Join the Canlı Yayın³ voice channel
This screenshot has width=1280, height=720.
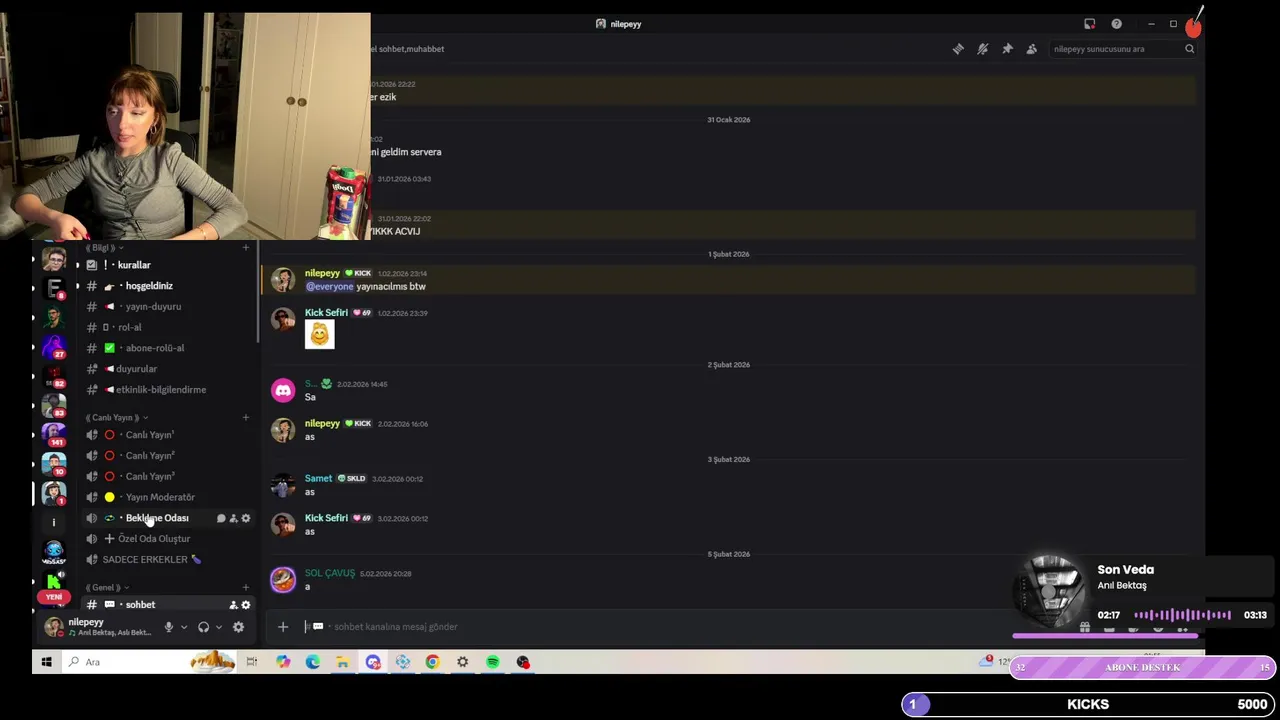pos(168,477)
